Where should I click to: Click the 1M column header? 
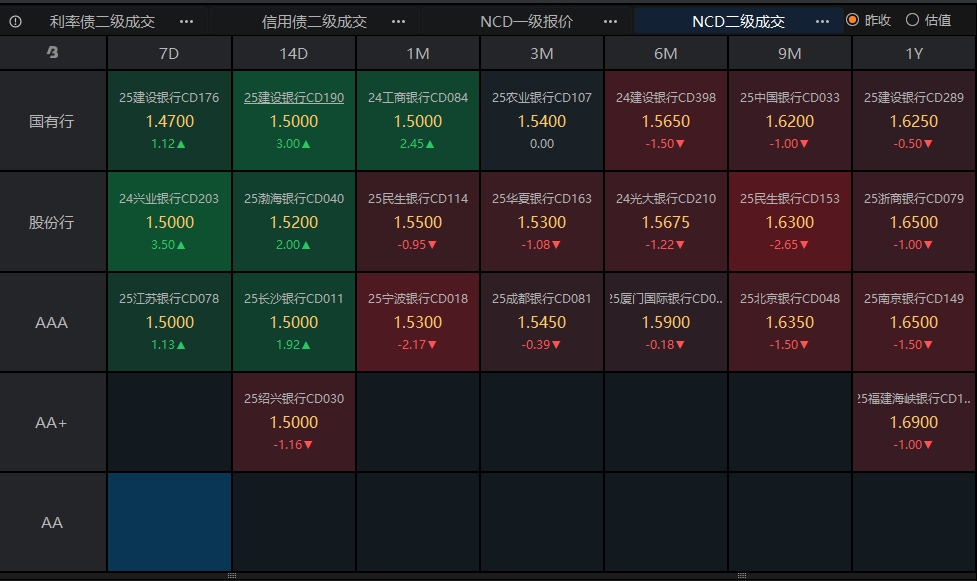[x=417, y=54]
